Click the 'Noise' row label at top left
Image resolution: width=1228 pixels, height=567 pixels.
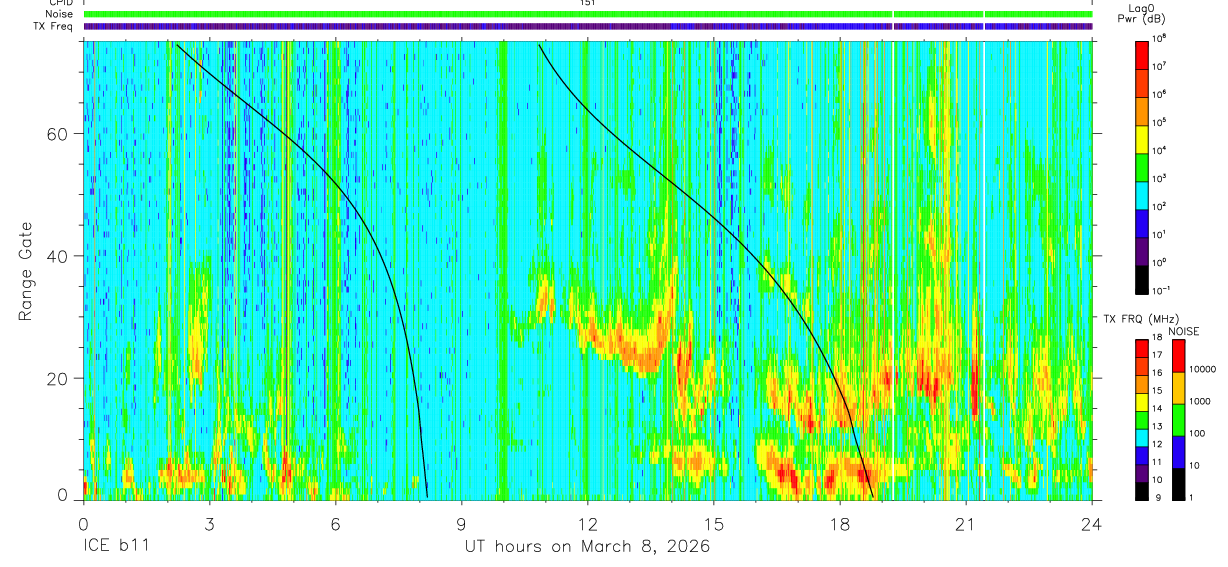(60, 14)
